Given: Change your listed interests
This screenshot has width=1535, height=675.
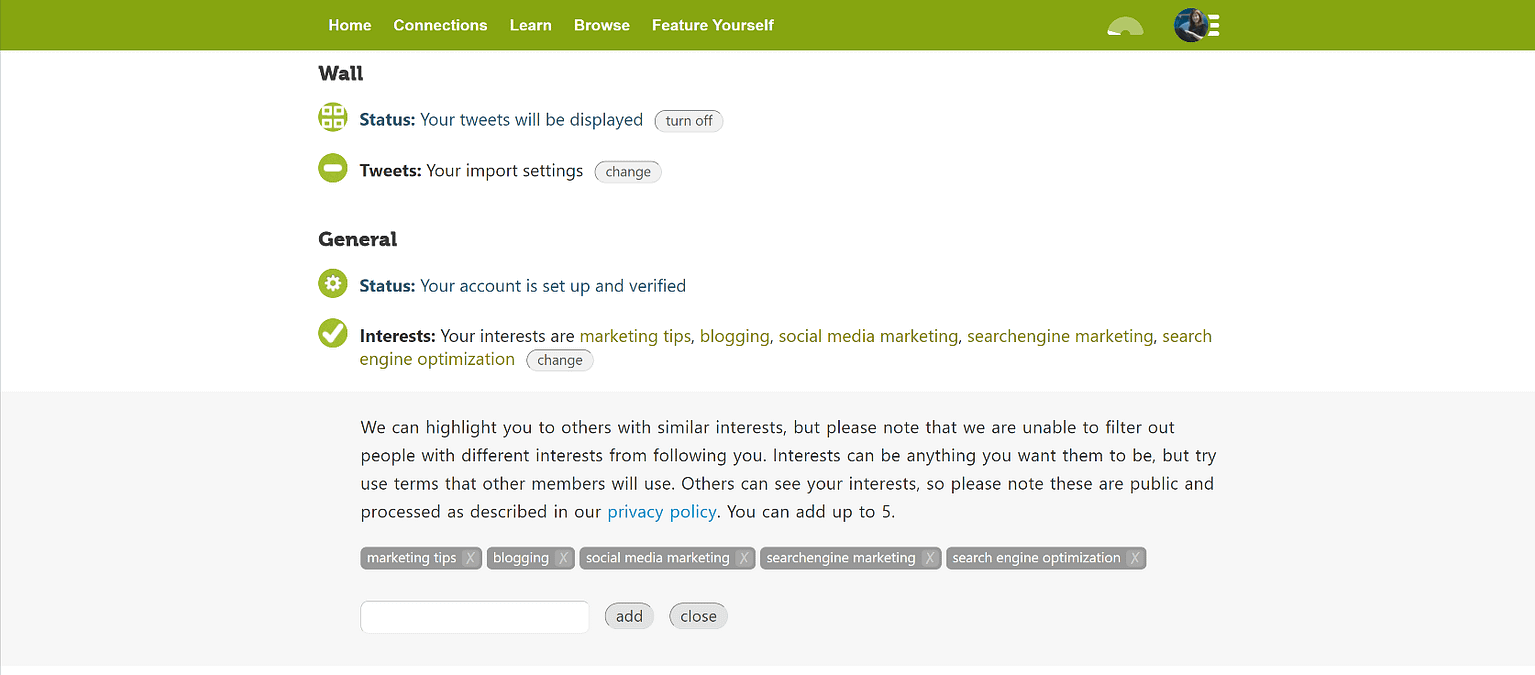Looking at the screenshot, I should (x=559, y=359).
